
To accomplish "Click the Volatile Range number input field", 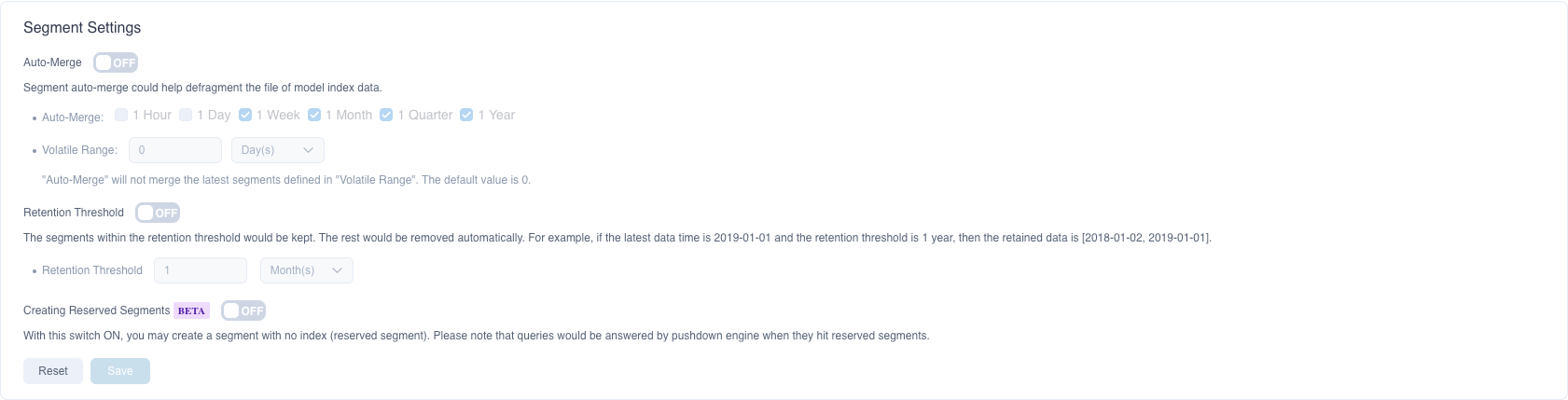I will 174,150.
